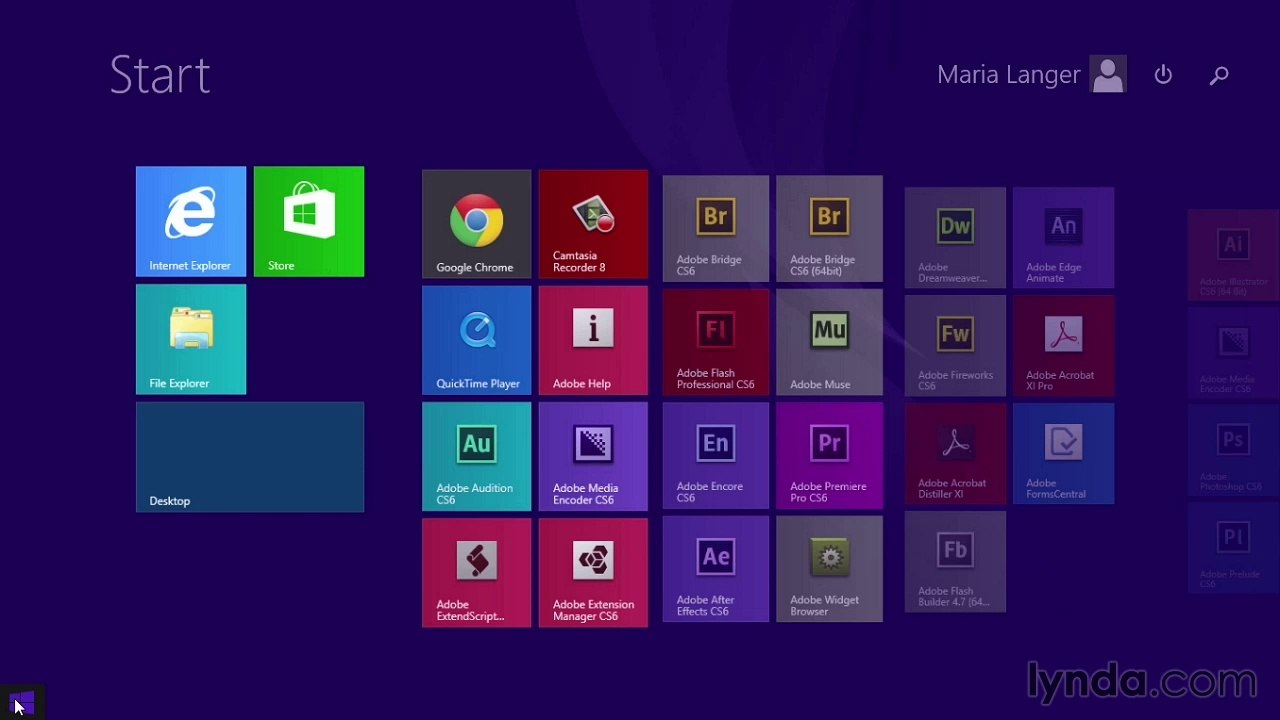
Task: Open the Adobe Help tile
Action: pos(593,340)
